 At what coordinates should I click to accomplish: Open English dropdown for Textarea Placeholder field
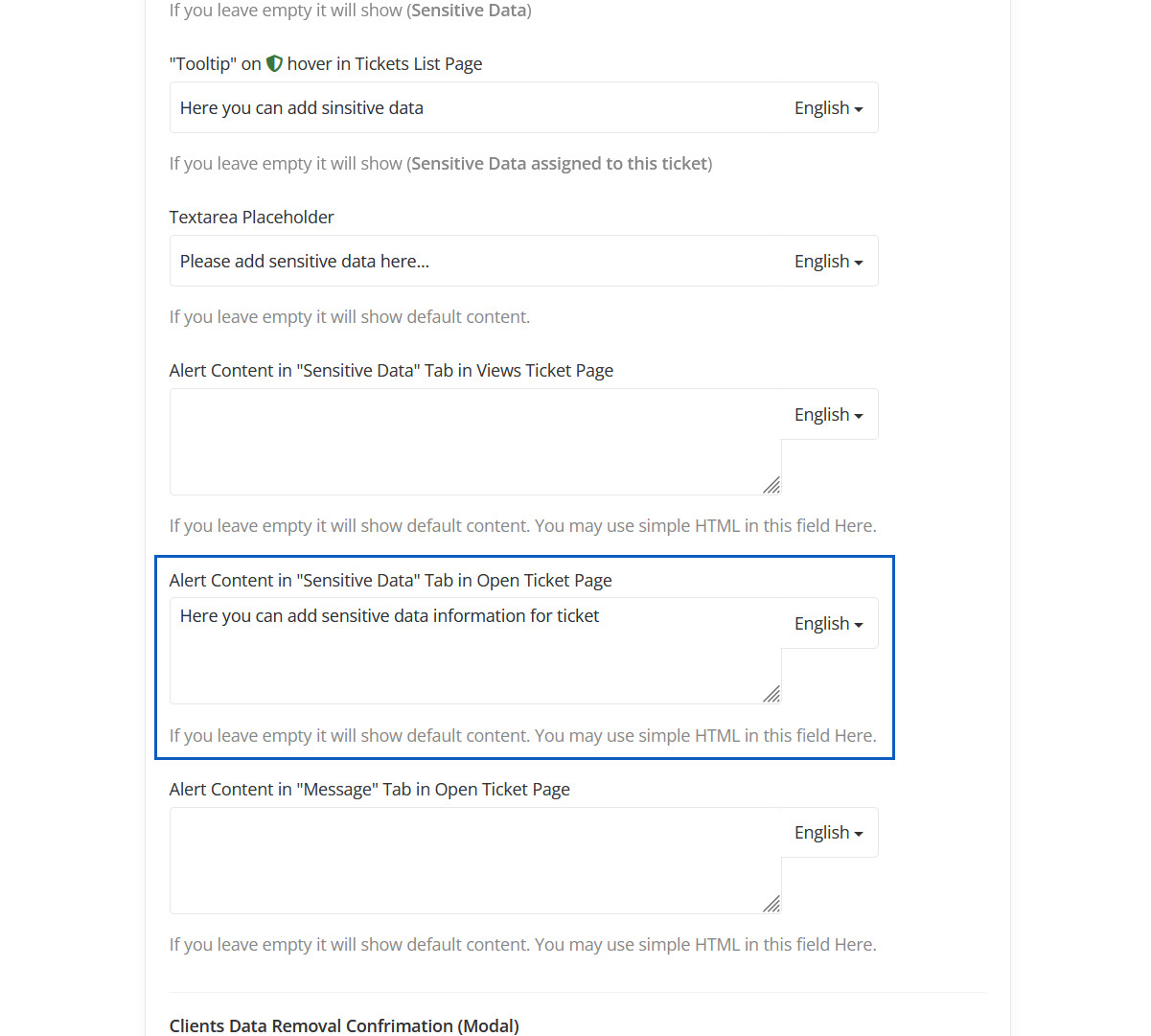[x=828, y=262]
